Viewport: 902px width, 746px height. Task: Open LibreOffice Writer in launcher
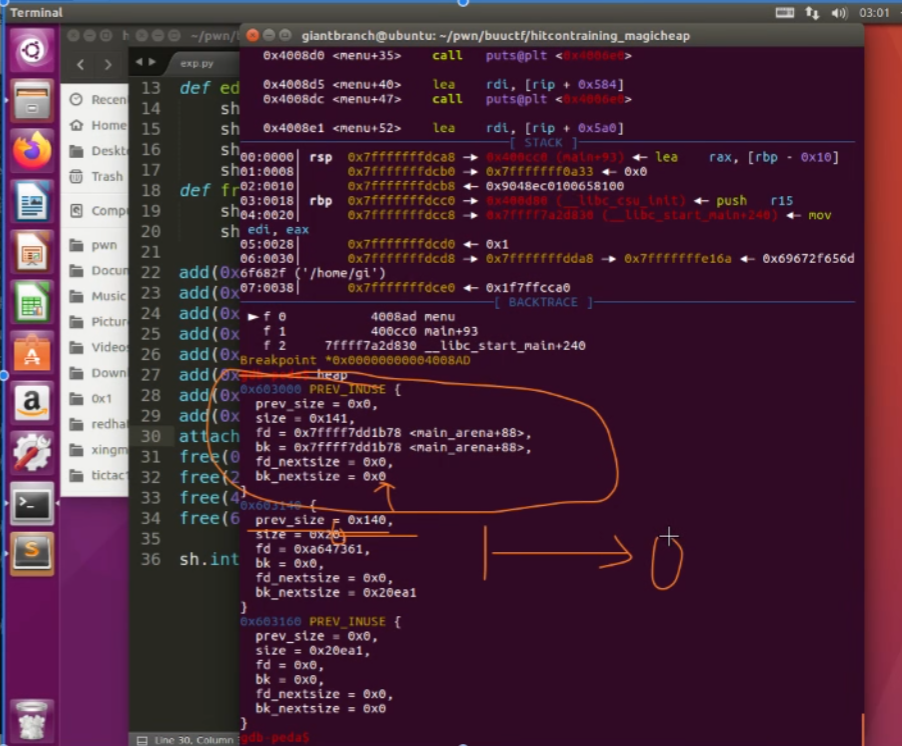32,201
